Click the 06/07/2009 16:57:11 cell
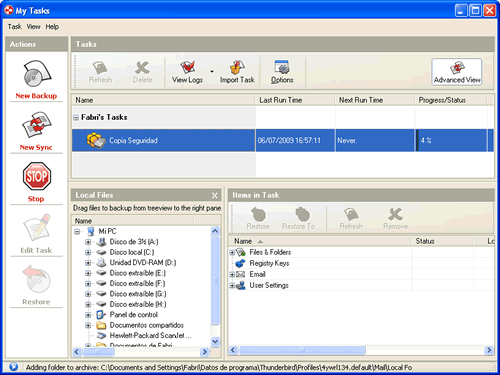 coord(295,140)
